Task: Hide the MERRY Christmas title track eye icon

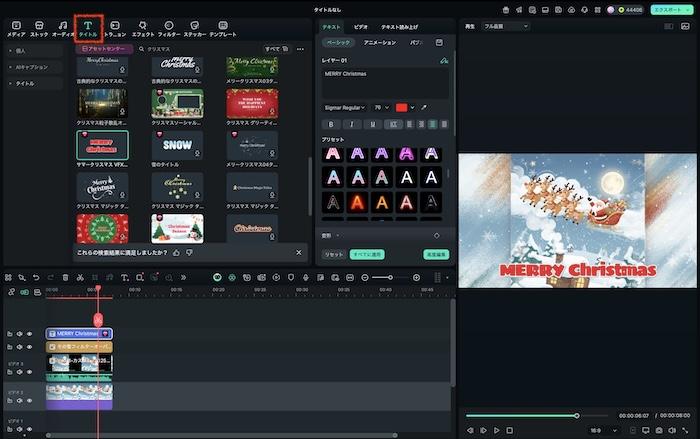Action: pos(29,334)
